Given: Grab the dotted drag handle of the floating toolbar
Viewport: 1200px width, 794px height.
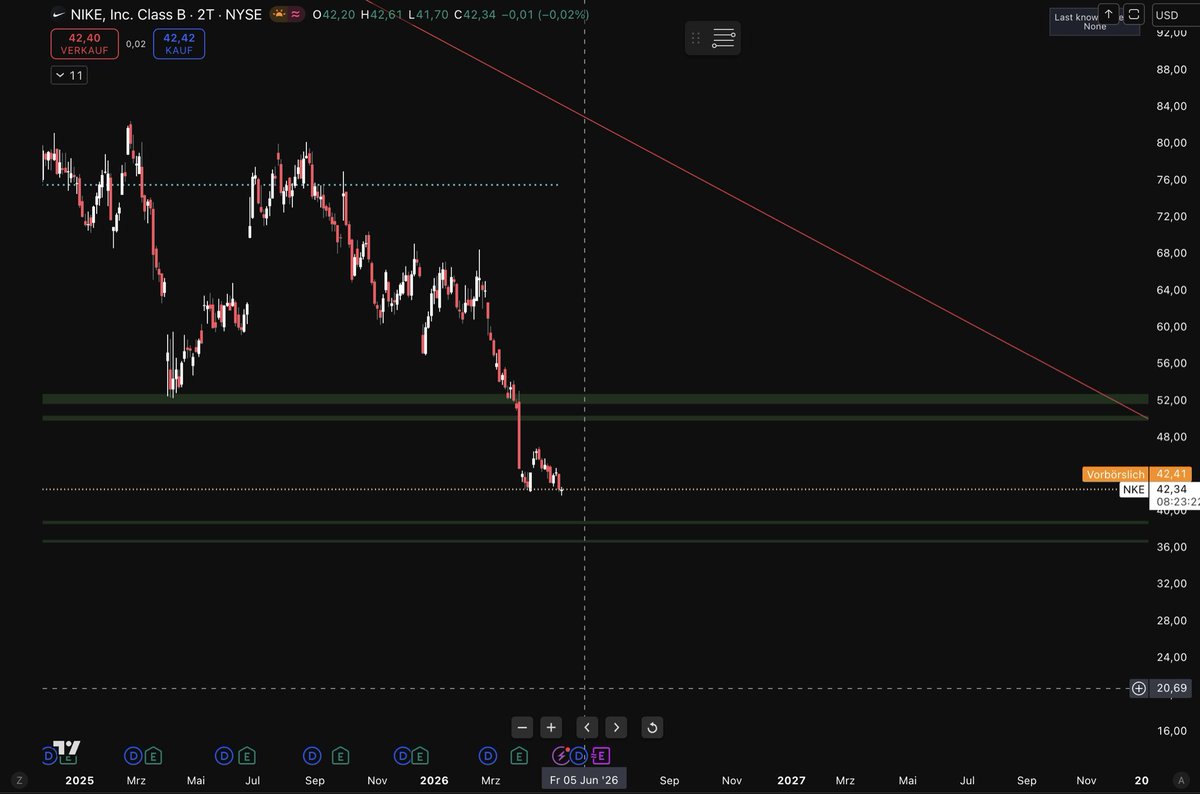Looking at the screenshot, I should pos(695,39).
